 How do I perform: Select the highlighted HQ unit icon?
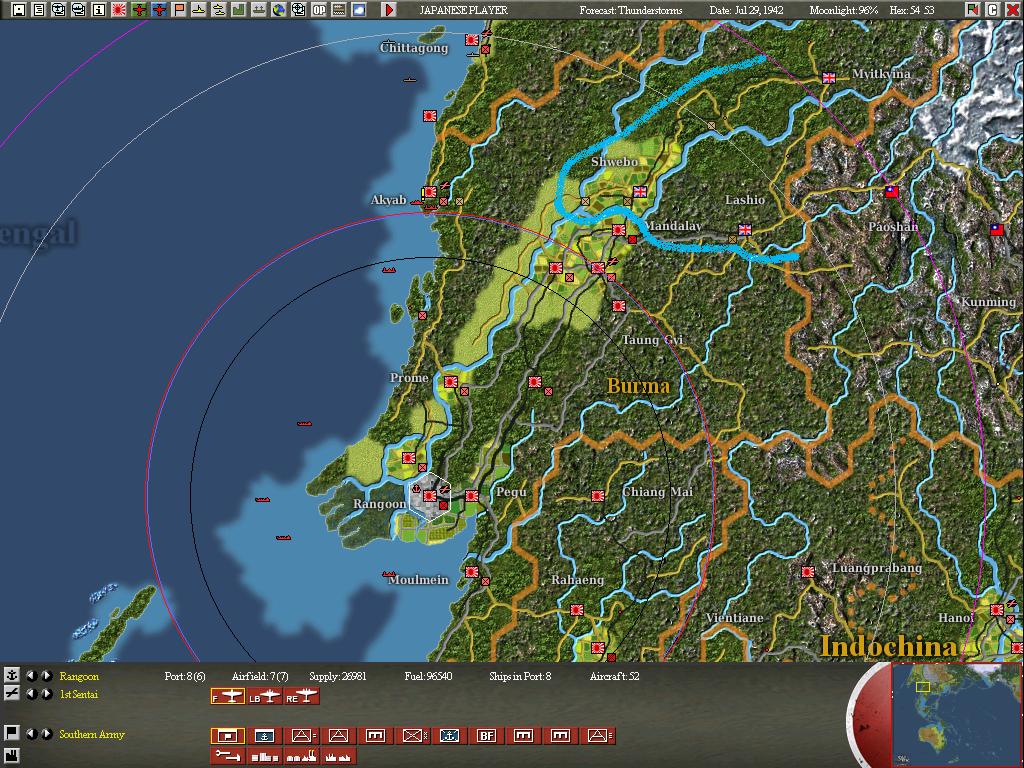(x=228, y=736)
